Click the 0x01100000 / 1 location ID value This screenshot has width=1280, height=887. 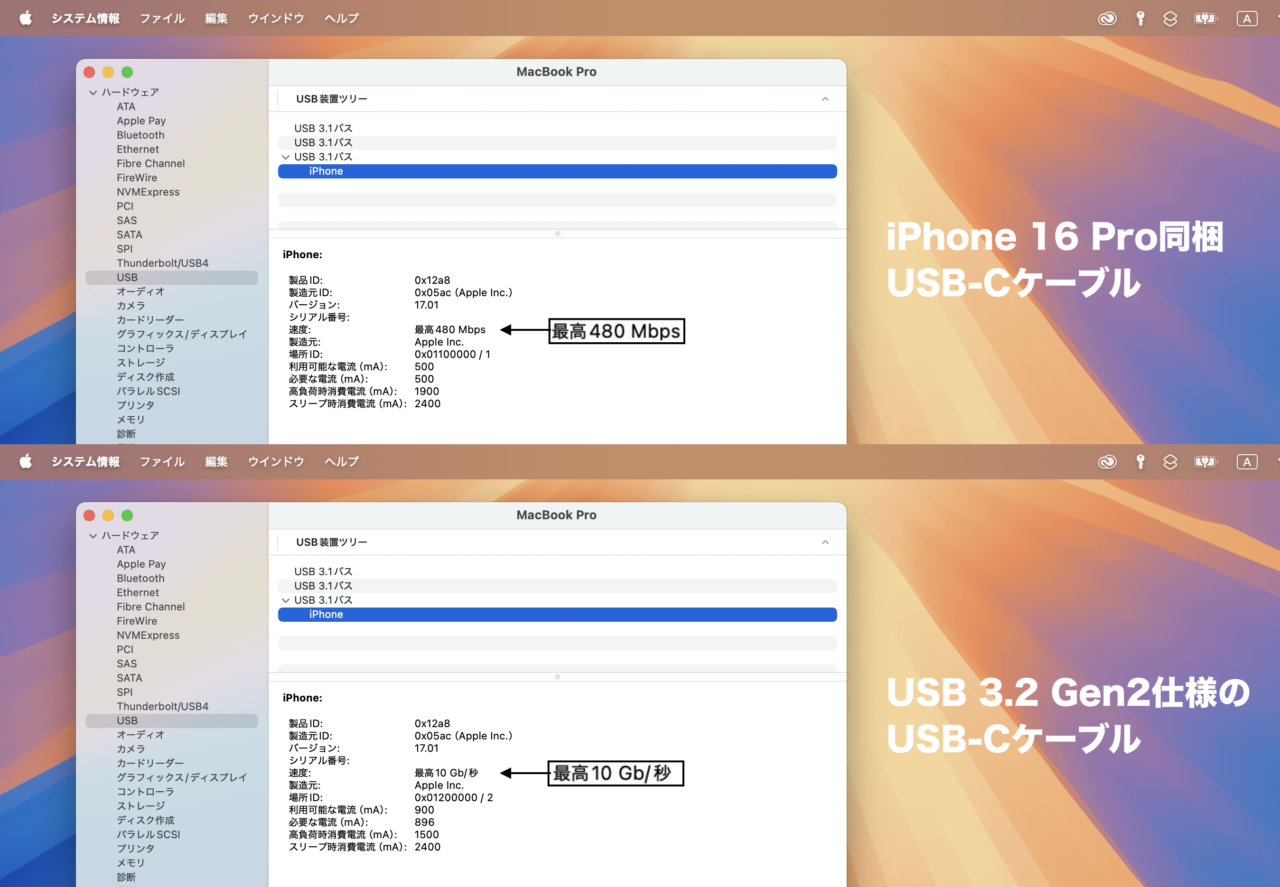452,354
